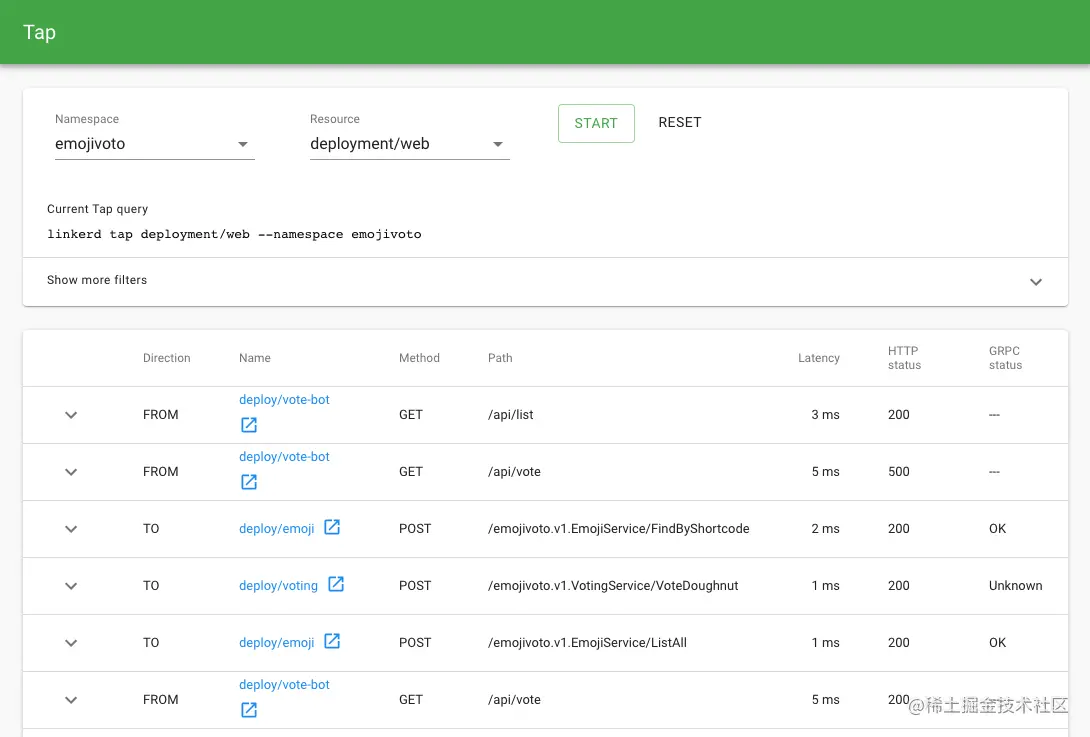
Task: Open deploy/emoji link in ListAll row
Action: click(x=277, y=643)
